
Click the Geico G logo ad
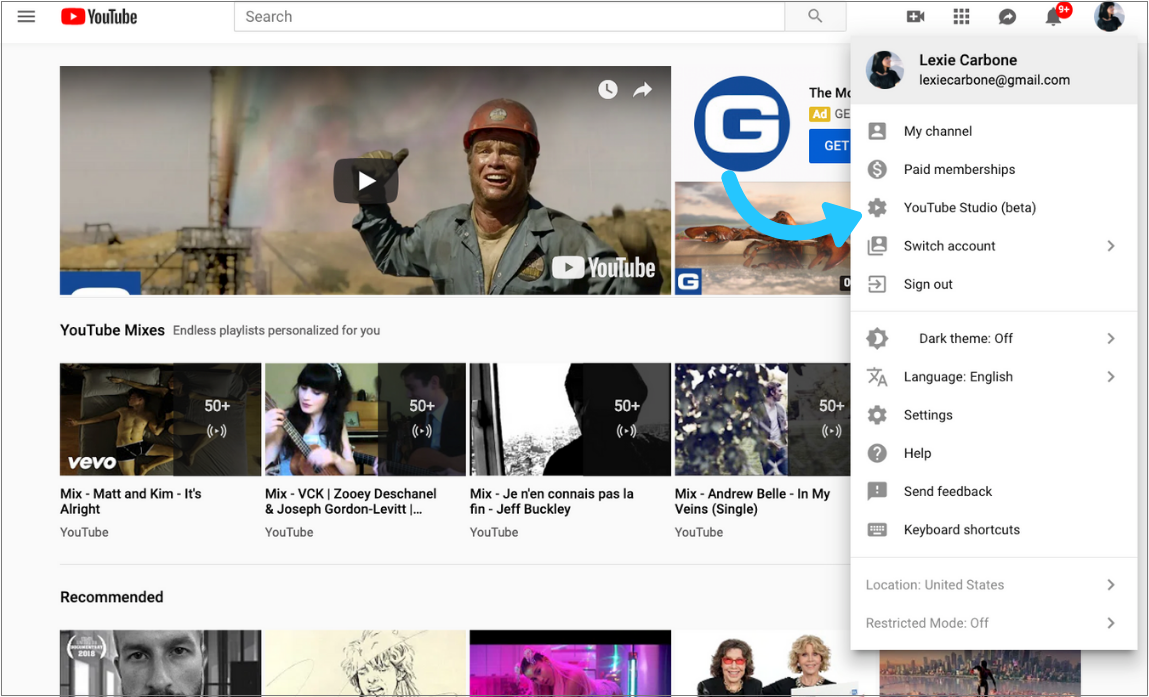742,123
